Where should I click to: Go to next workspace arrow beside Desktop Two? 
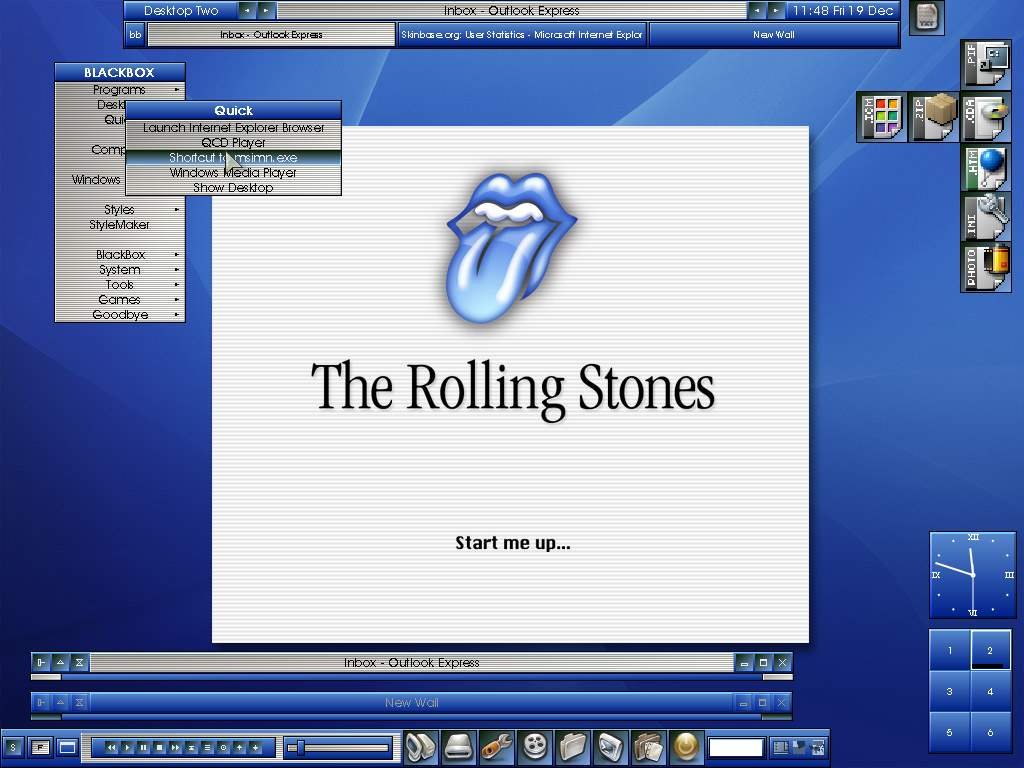(x=265, y=10)
